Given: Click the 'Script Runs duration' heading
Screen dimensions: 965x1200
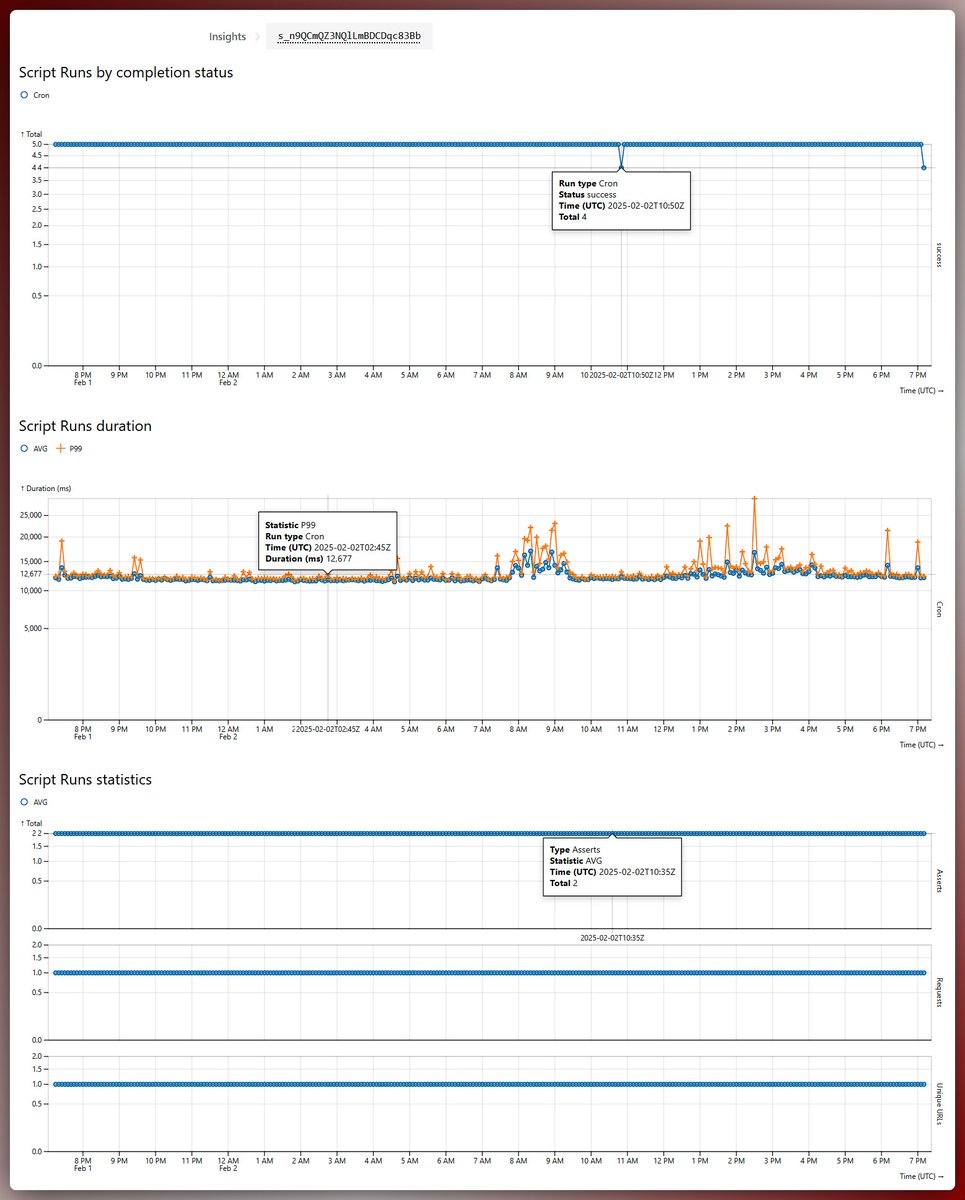Looking at the screenshot, I should point(85,426).
